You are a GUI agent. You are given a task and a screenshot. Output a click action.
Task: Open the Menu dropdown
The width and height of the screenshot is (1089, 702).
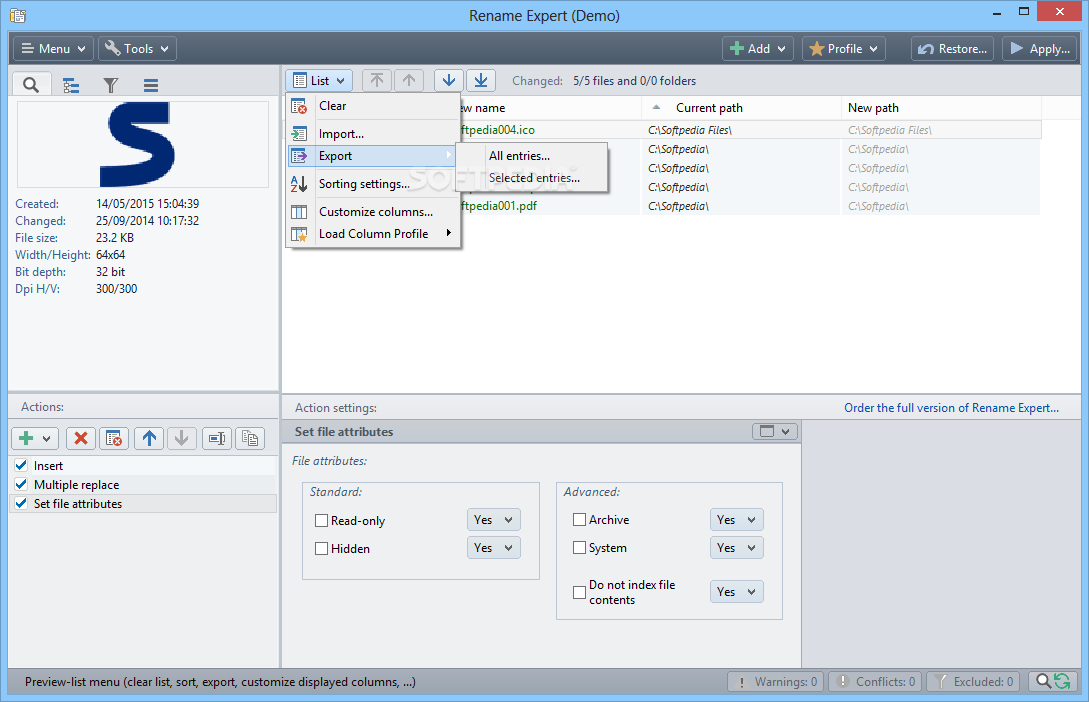click(x=53, y=49)
